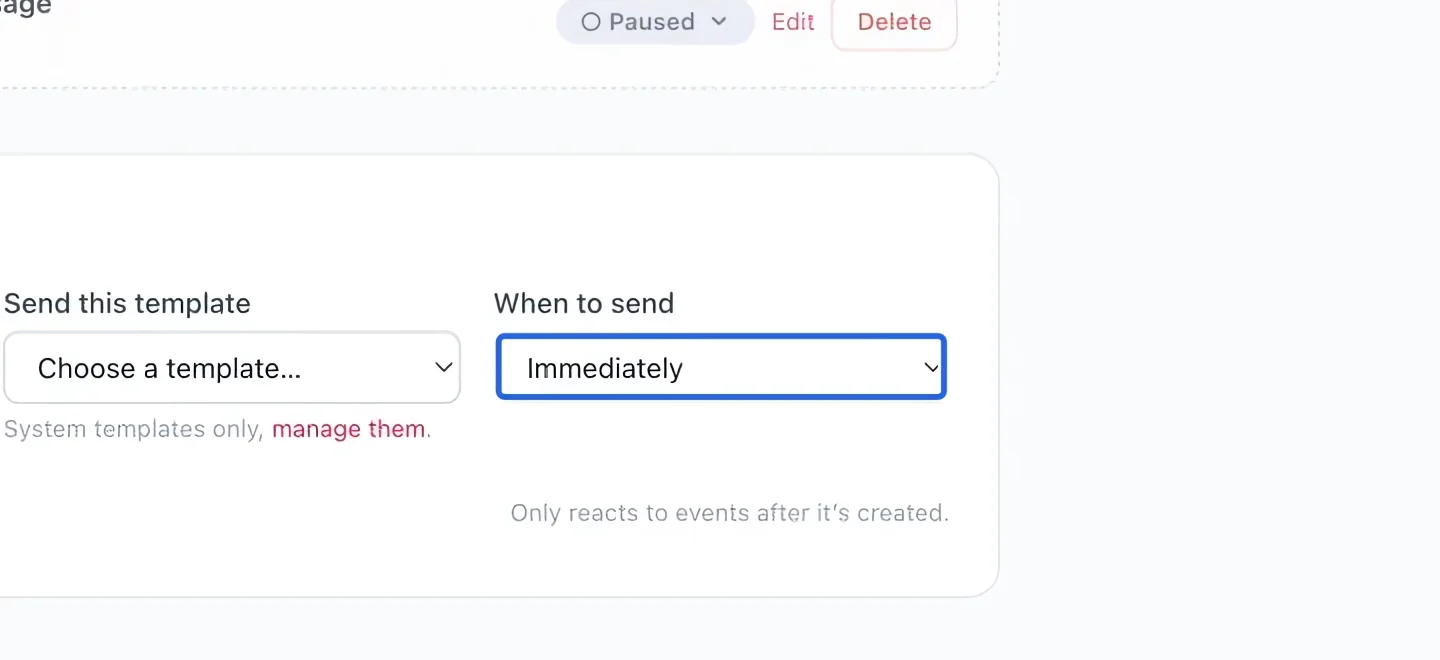Click the word "Immediately" inside the select
Image resolution: width=1440 pixels, height=660 pixels.
point(605,369)
